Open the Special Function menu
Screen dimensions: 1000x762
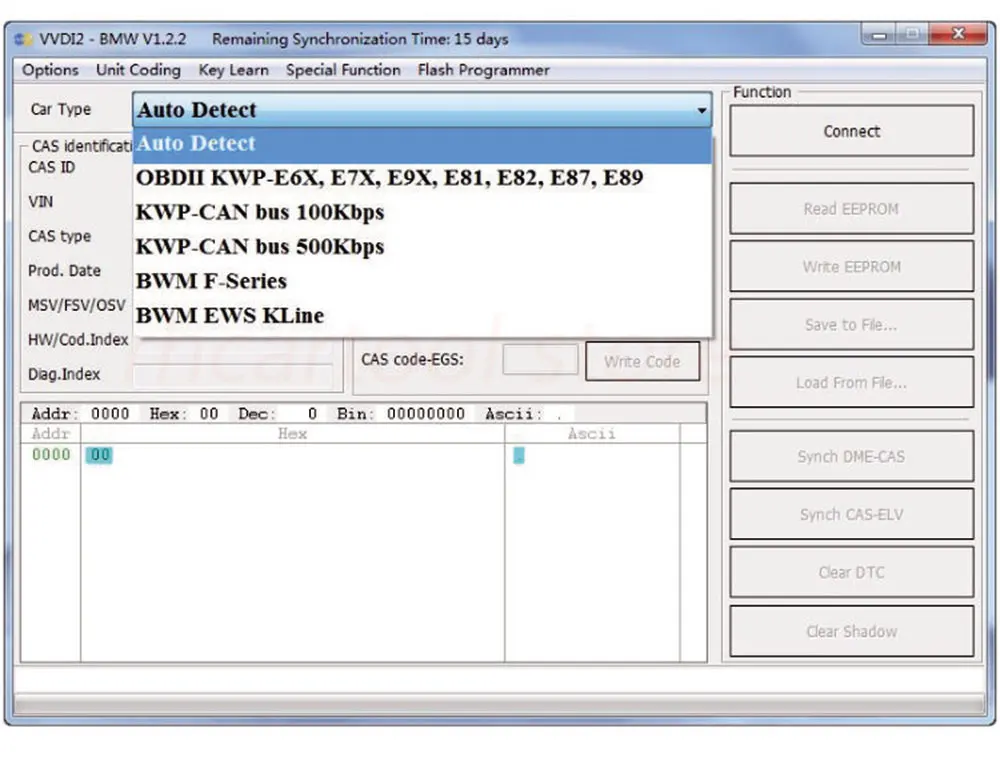coord(343,70)
